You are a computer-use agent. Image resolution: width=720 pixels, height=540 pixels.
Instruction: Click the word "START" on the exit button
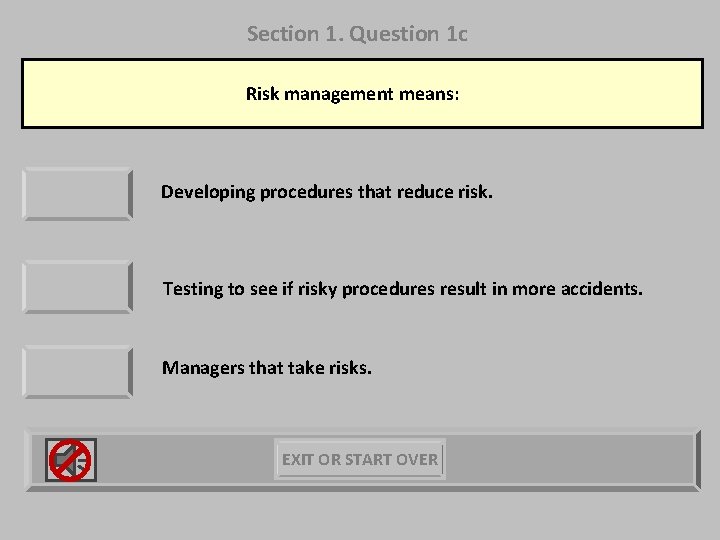(369, 460)
